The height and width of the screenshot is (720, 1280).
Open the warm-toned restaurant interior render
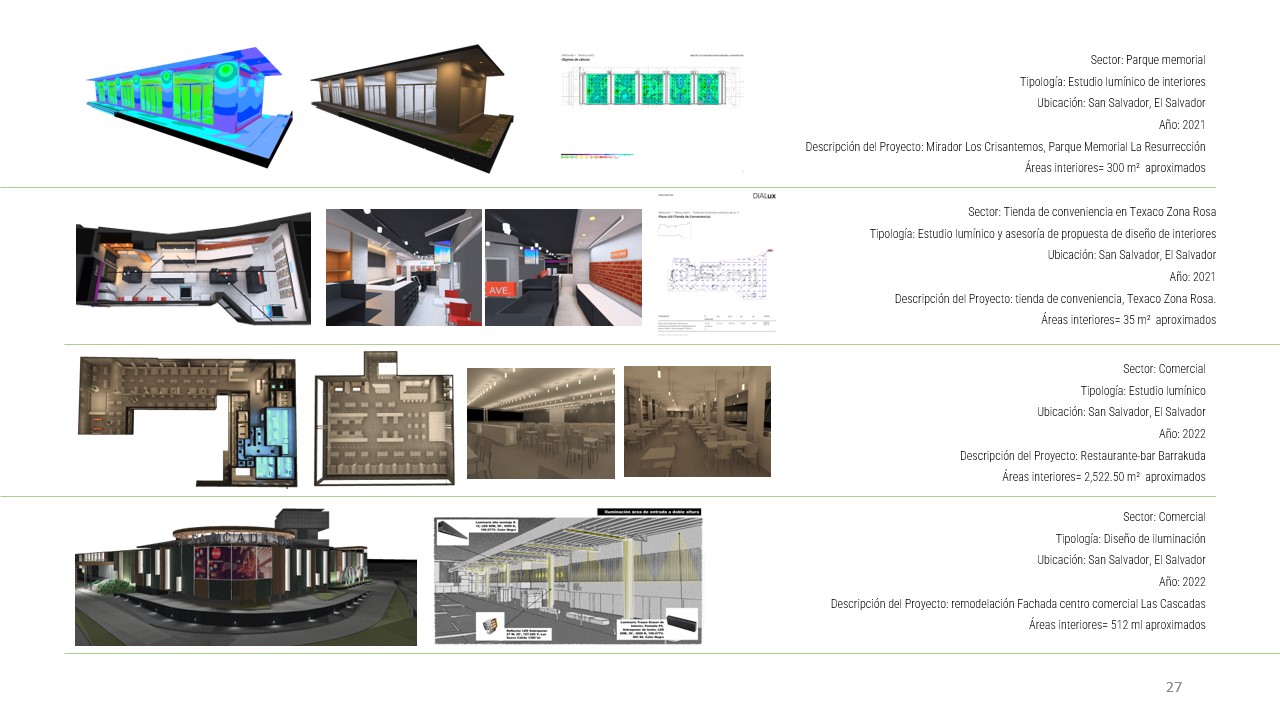(x=697, y=421)
